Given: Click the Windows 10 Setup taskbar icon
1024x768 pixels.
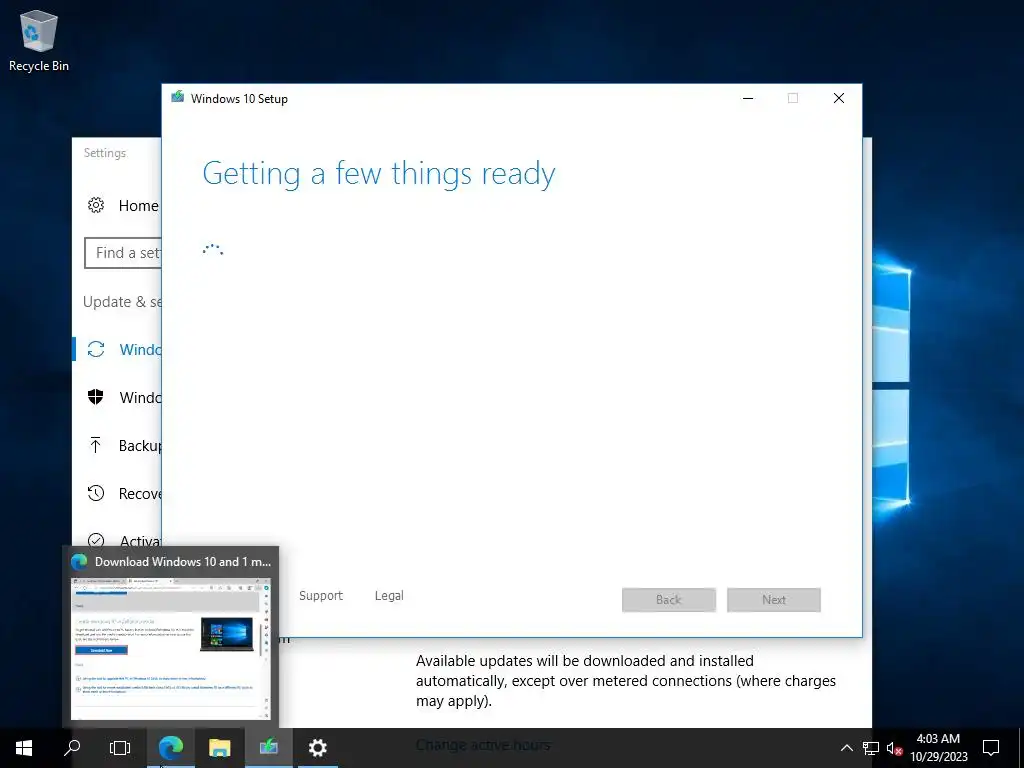Looking at the screenshot, I should click(x=268, y=748).
